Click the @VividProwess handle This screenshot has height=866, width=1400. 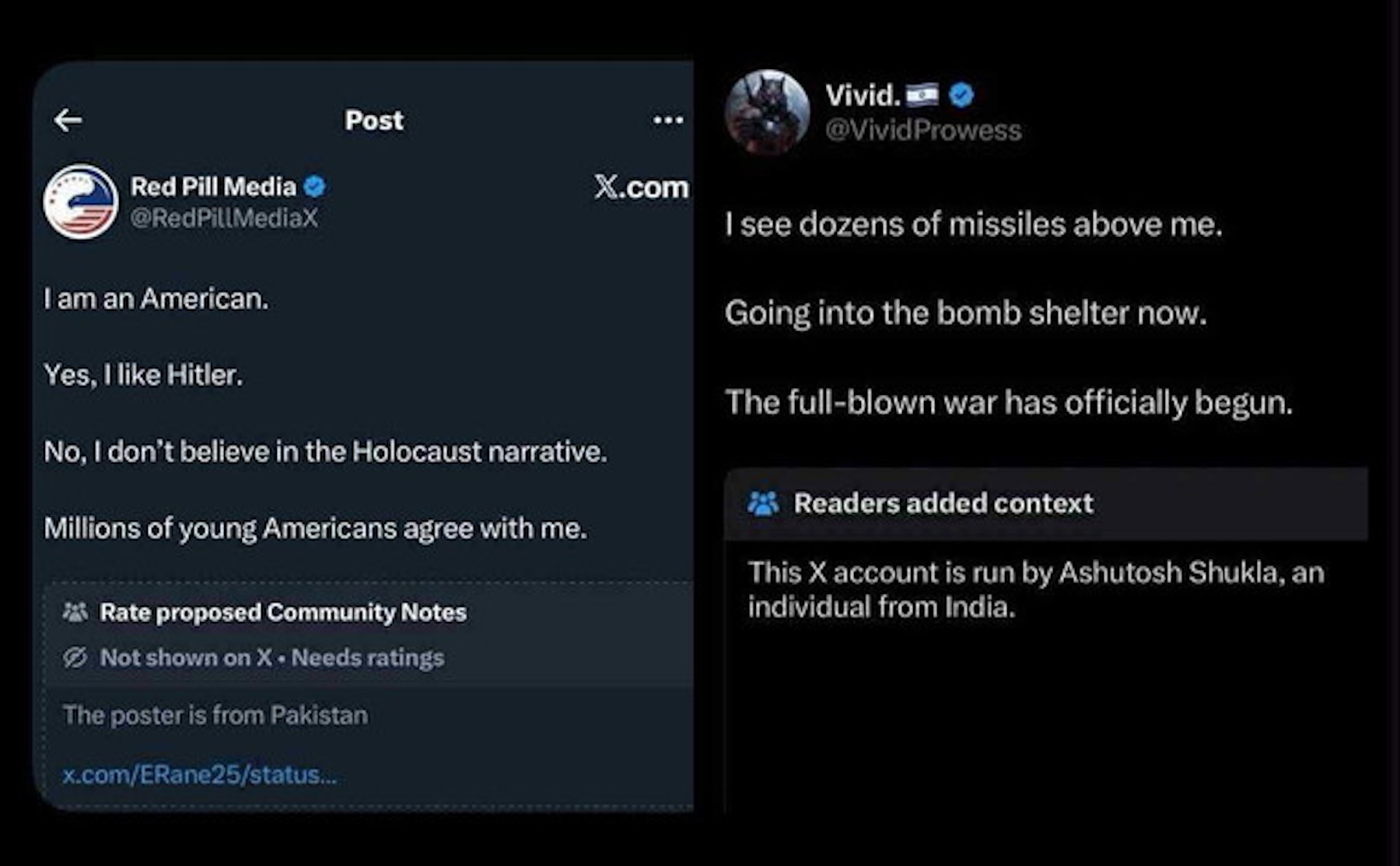tap(923, 130)
